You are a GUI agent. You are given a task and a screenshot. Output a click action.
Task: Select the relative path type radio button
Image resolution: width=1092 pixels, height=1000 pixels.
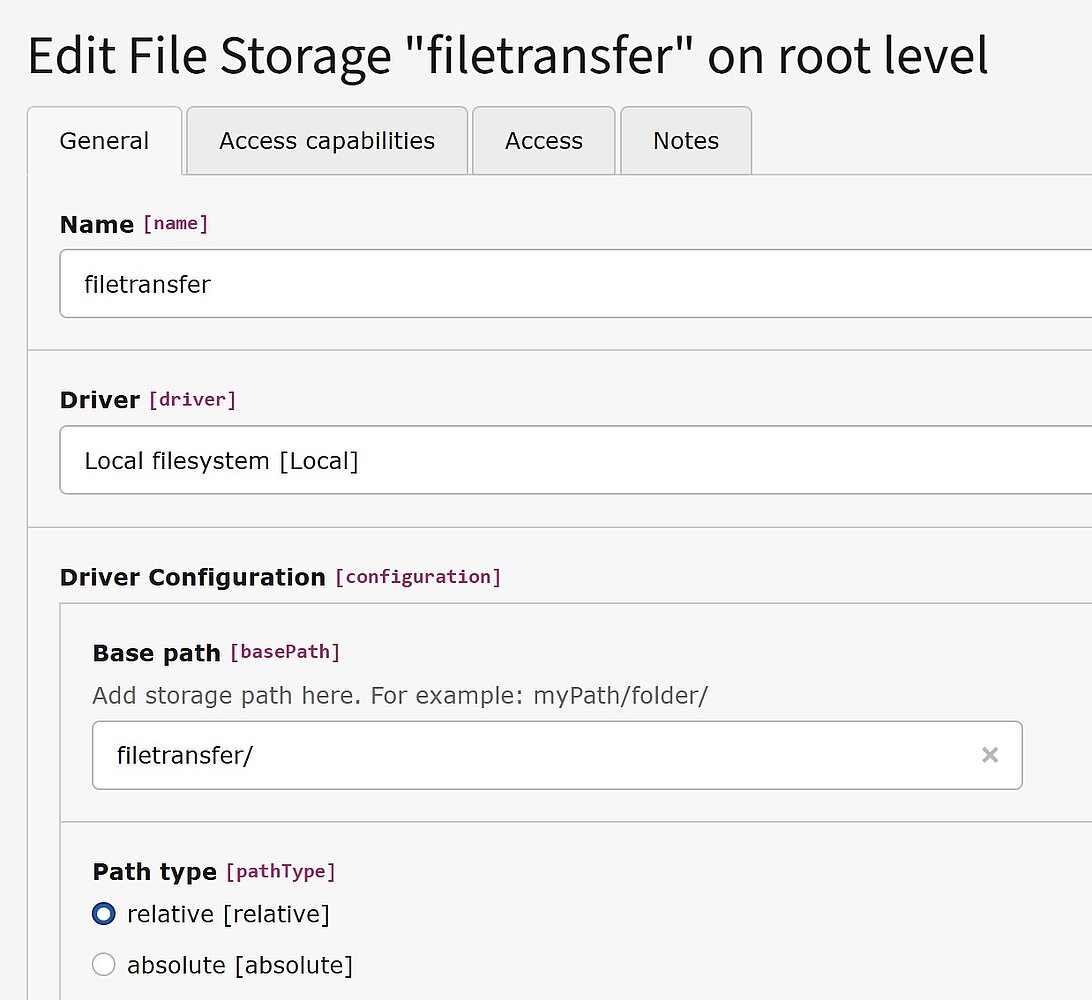(x=104, y=914)
